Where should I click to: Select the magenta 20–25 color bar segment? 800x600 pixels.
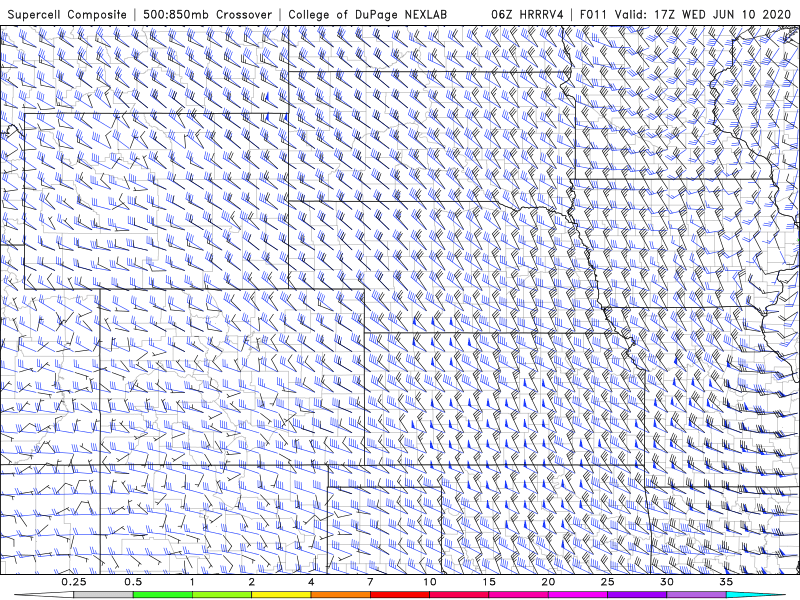tap(578, 595)
